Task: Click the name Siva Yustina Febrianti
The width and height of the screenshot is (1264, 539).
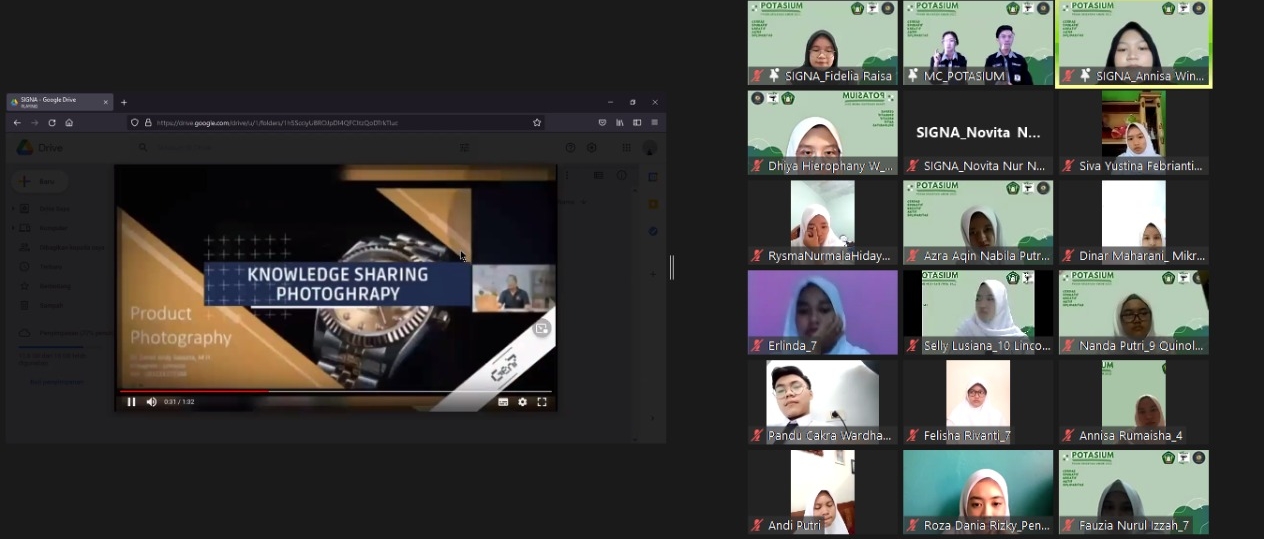Action: (1141, 166)
